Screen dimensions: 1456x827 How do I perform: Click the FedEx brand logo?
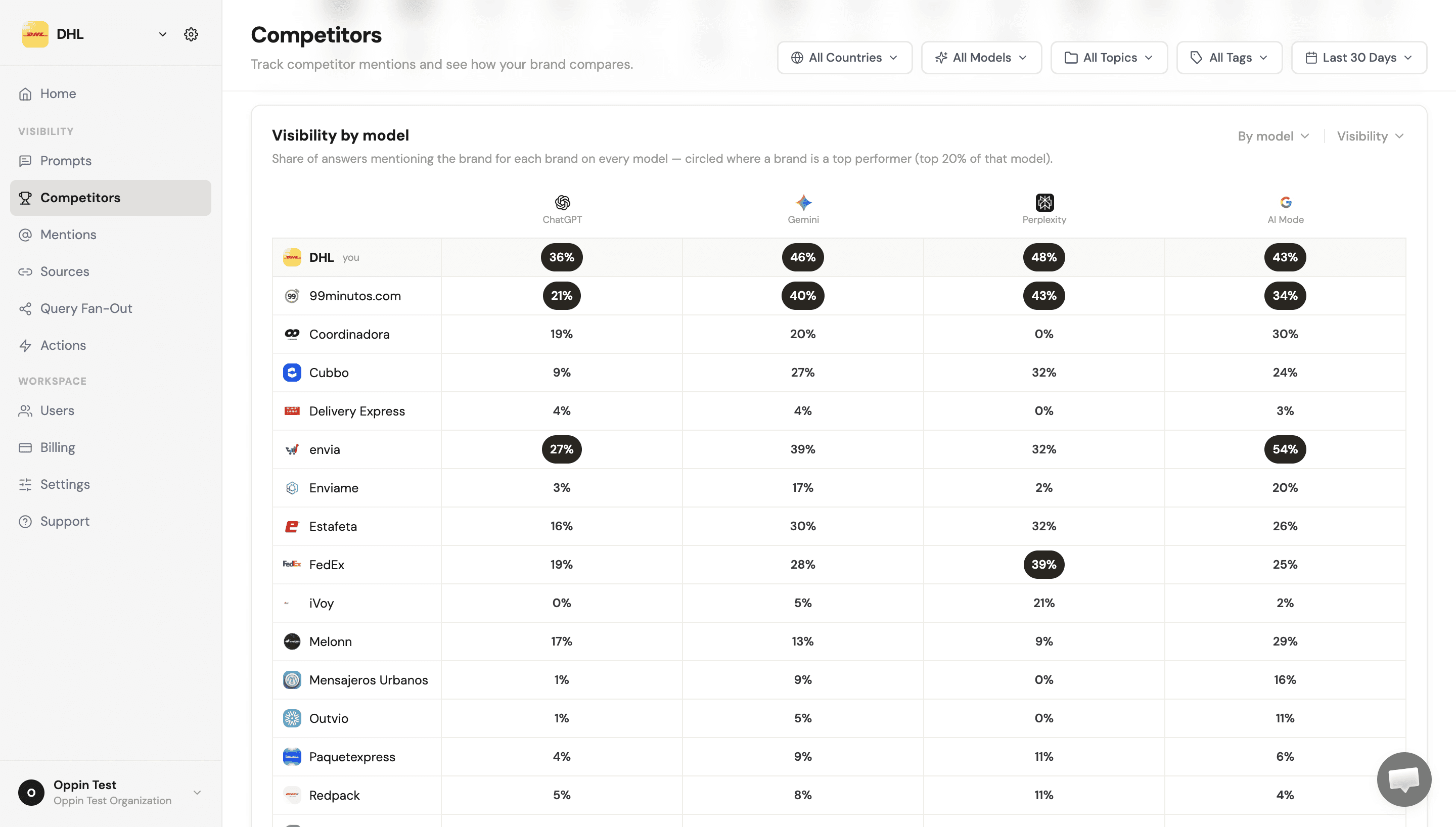[292, 564]
